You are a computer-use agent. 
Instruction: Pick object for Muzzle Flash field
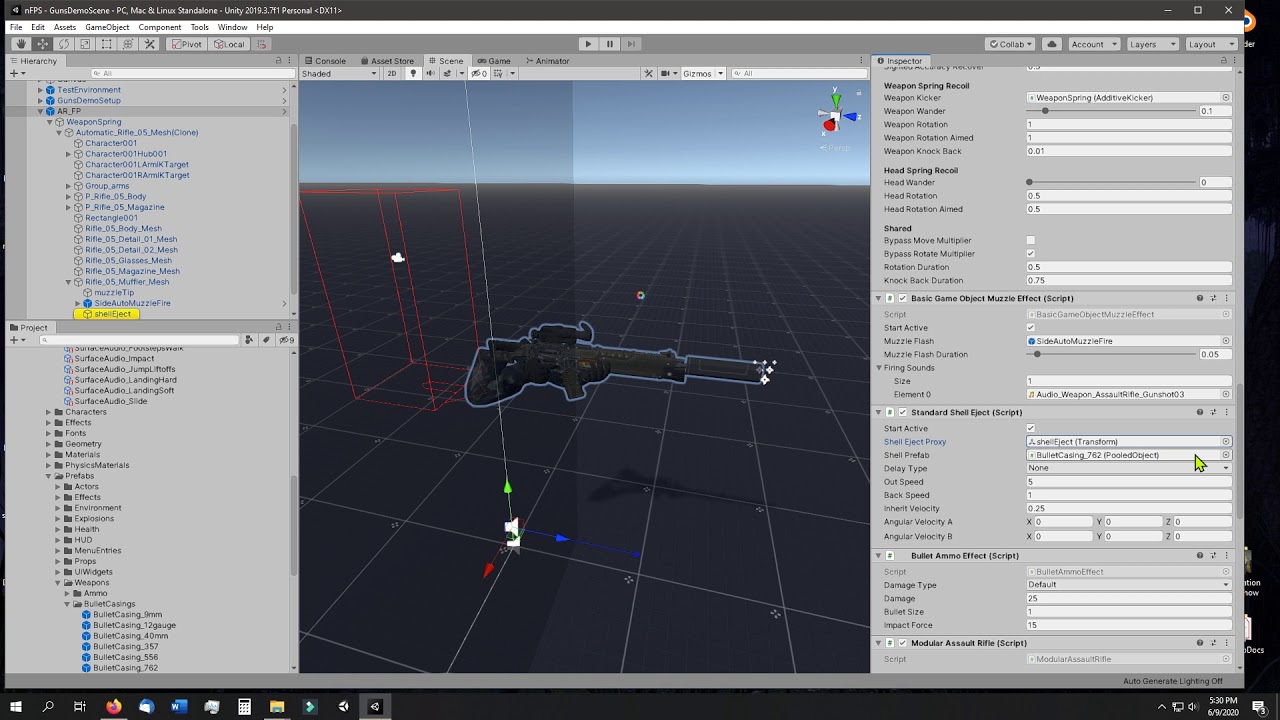tap(1226, 341)
